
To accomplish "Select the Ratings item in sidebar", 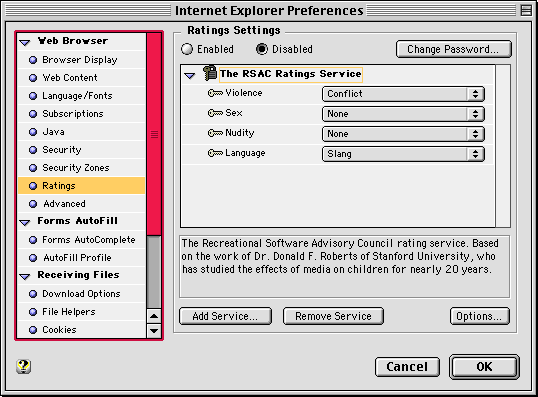I will (82, 186).
